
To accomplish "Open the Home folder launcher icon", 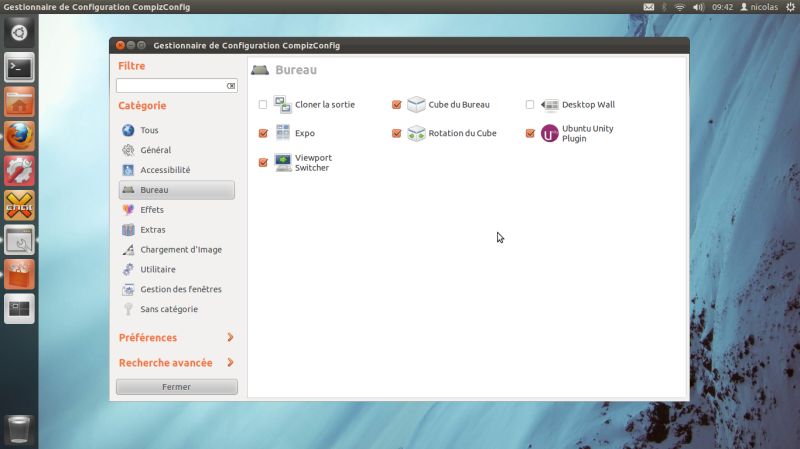I will pos(19,102).
